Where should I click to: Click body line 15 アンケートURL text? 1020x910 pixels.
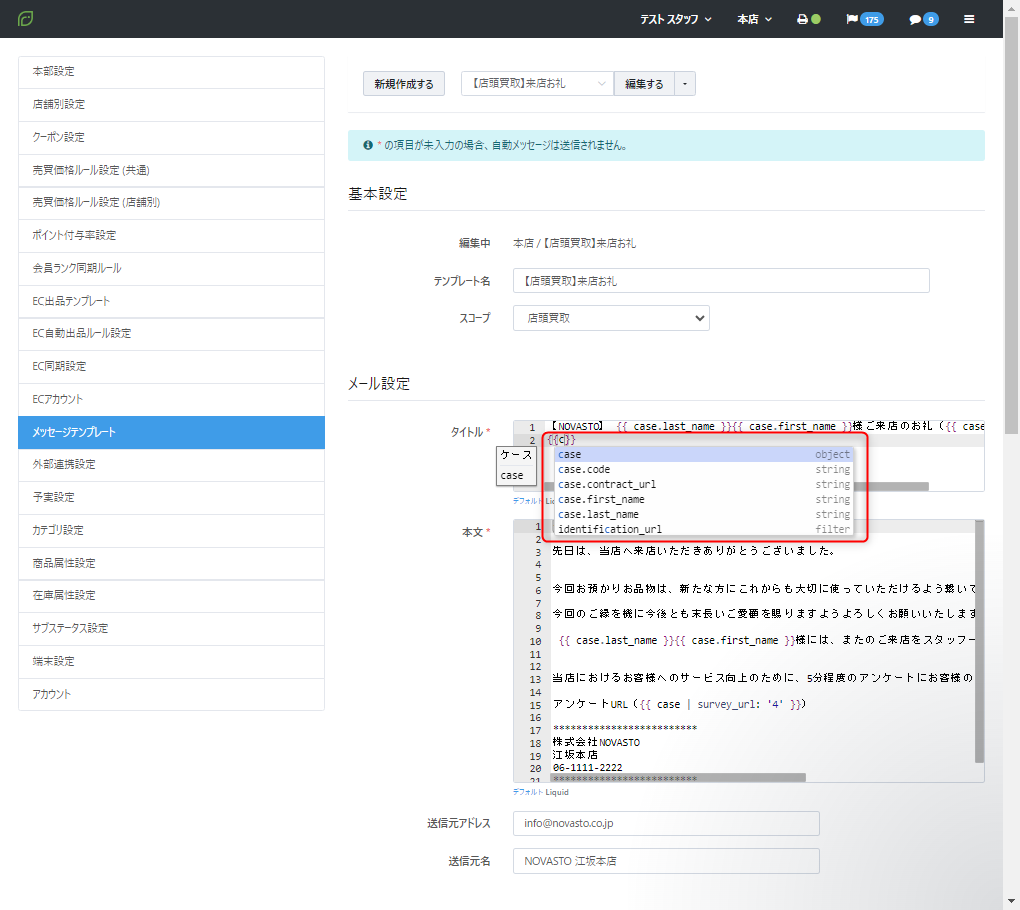pos(679,704)
